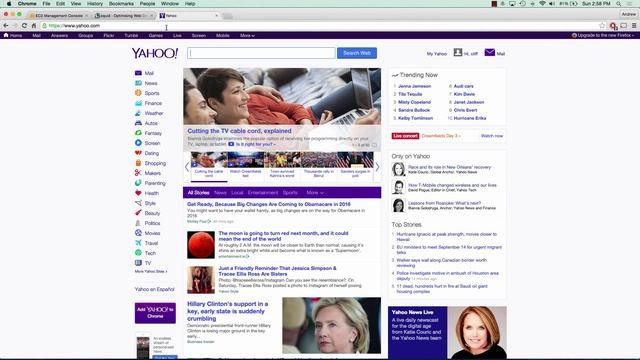
Task: Click the Watch now link
Action: (492, 136)
